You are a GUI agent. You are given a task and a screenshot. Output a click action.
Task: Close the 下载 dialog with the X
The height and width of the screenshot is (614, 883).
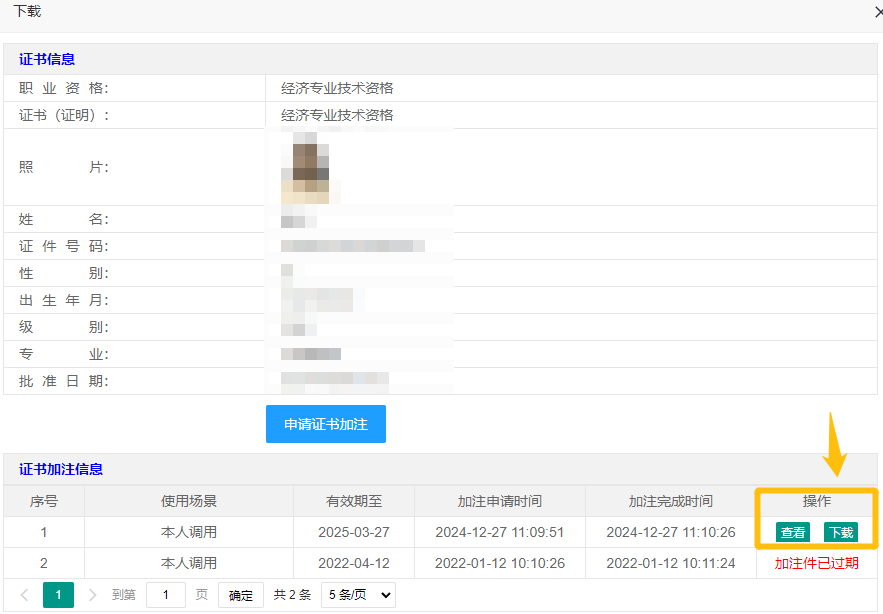pos(876,13)
